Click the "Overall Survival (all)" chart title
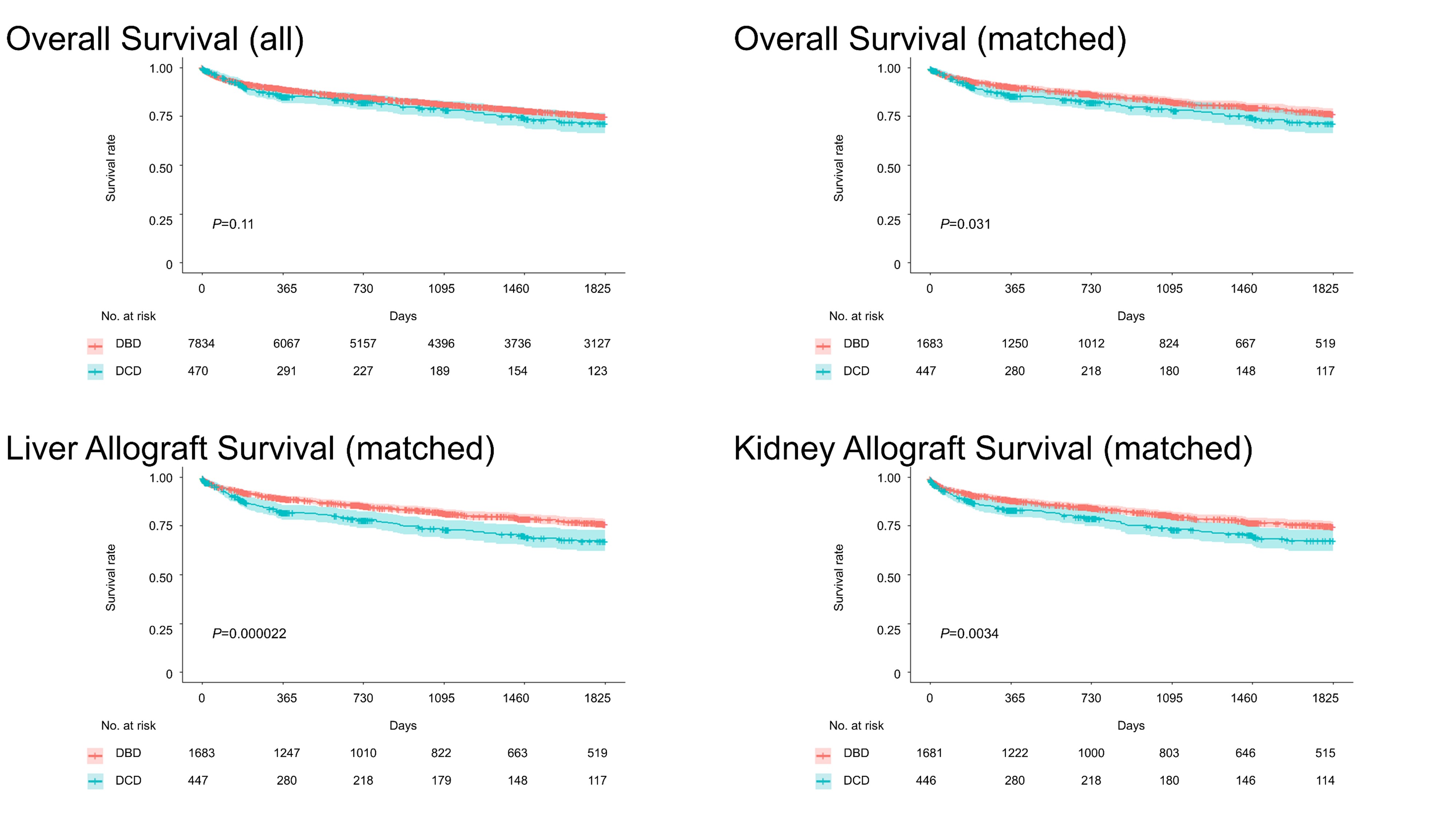The image size is (1456, 819). pos(155,40)
